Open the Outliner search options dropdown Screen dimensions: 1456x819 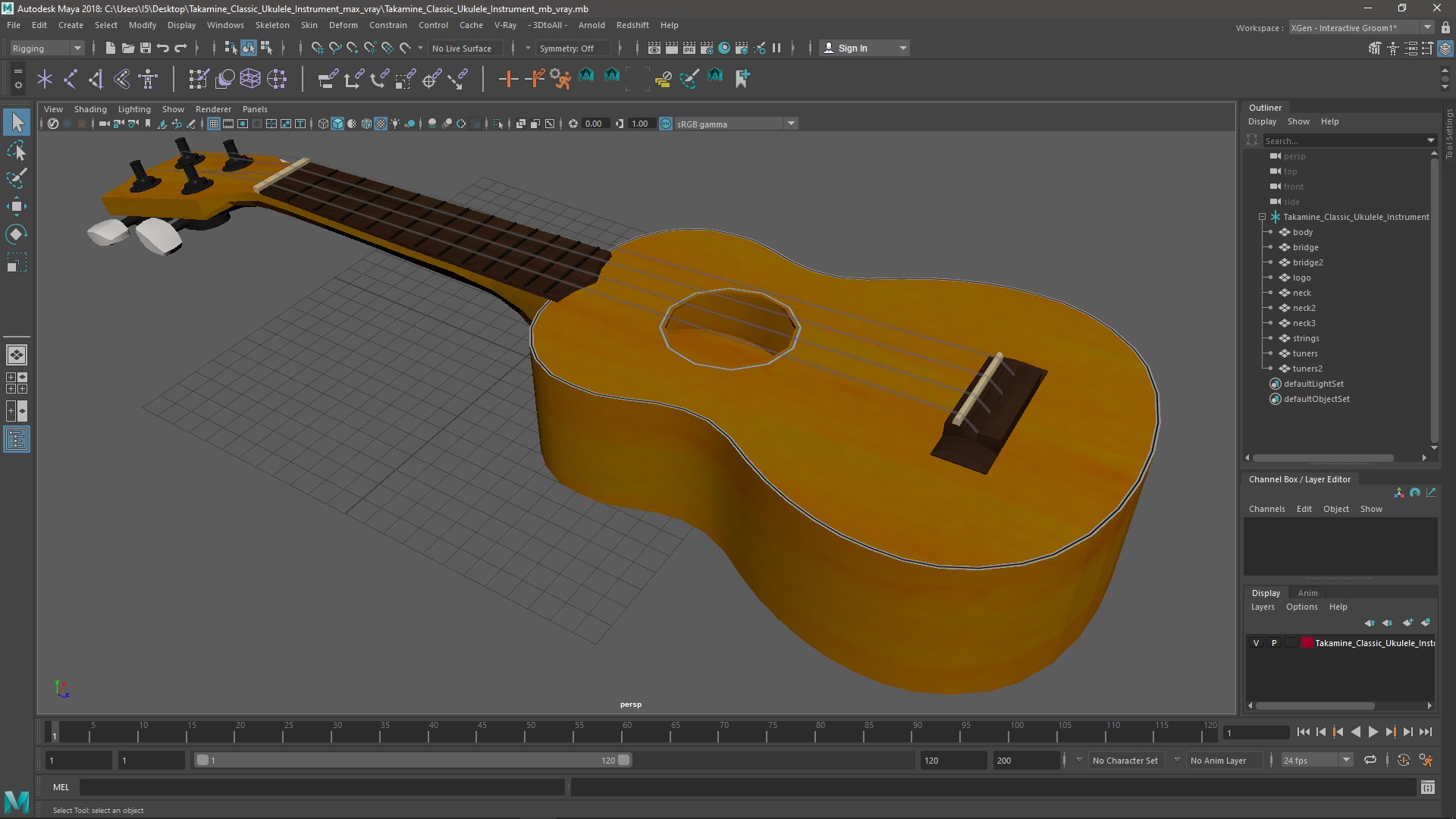(x=1430, y=140)
